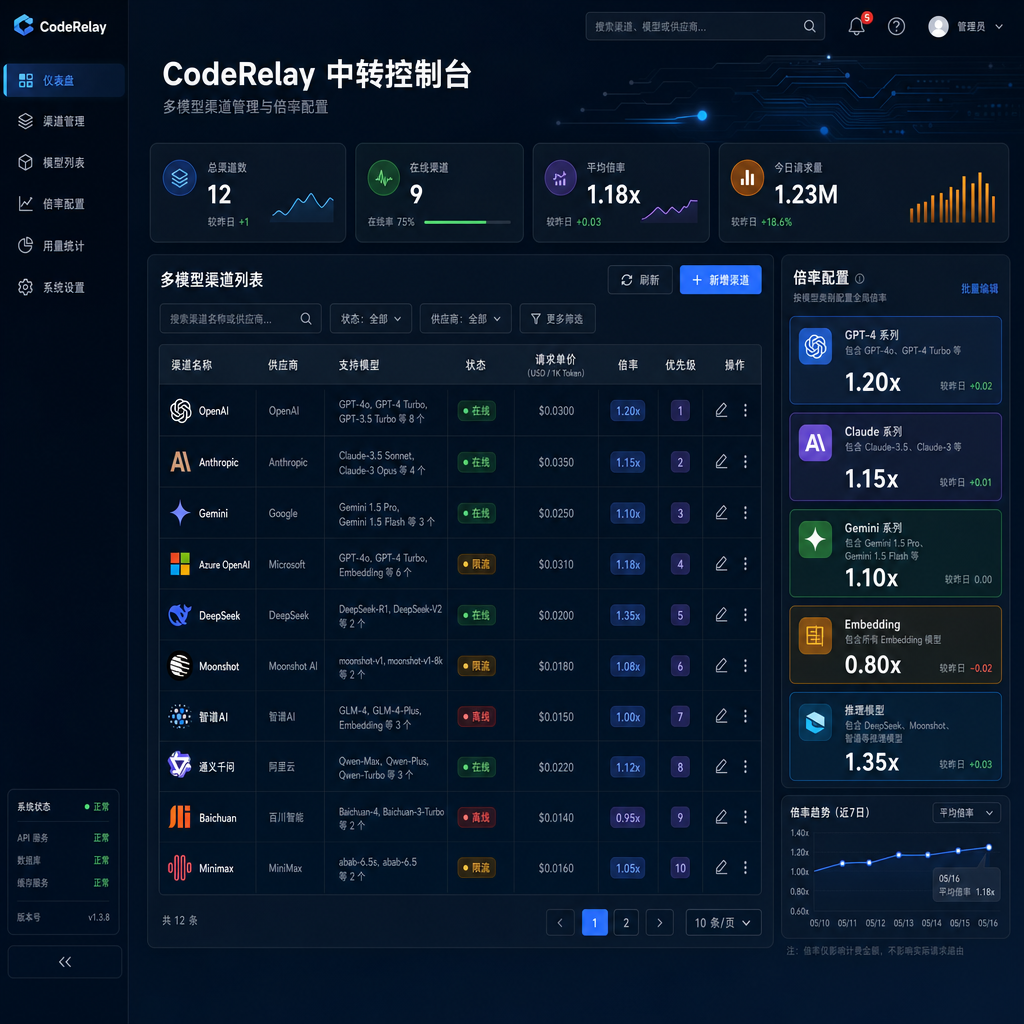
Task: Open more actions for OpenAI row
Action: [x=745, y=410]
